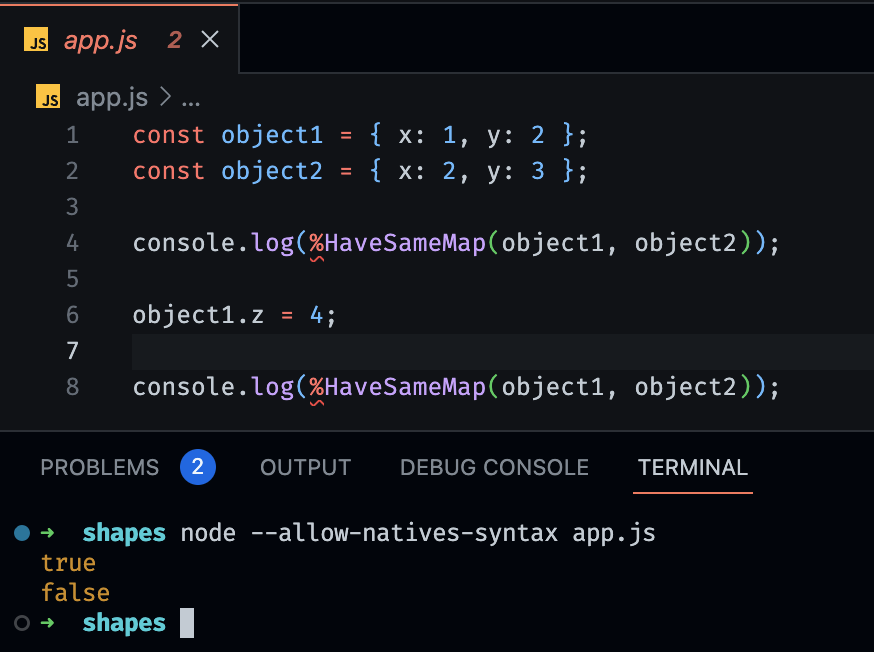The width and height of the screenshot is (874, 652).
Task: Click the Problems count badge showing 2
Action: point(197,467)
